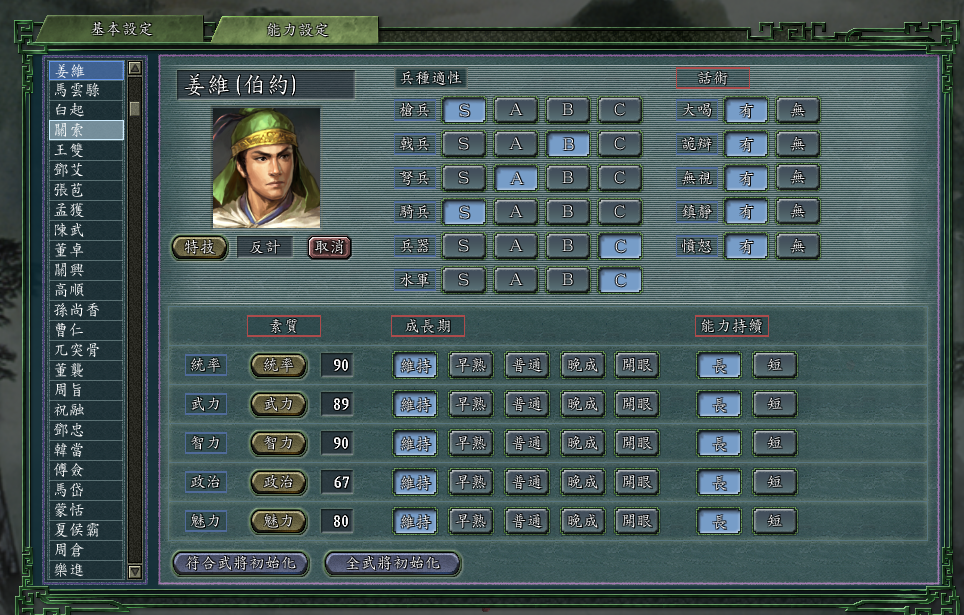Select 無 for 詭辯

797,145
